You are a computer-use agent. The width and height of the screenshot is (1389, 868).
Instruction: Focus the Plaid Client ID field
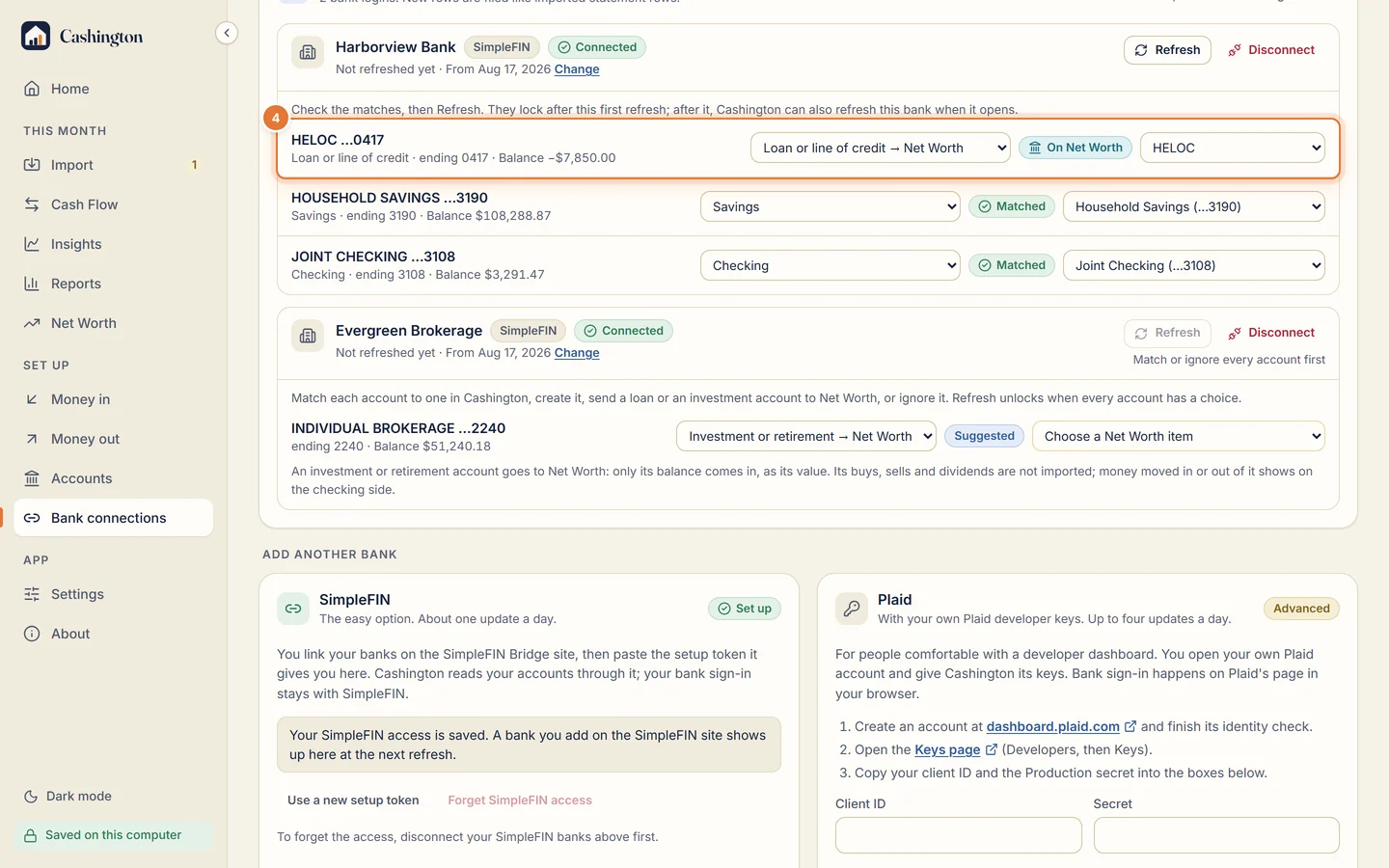click(x=959, y=835)
